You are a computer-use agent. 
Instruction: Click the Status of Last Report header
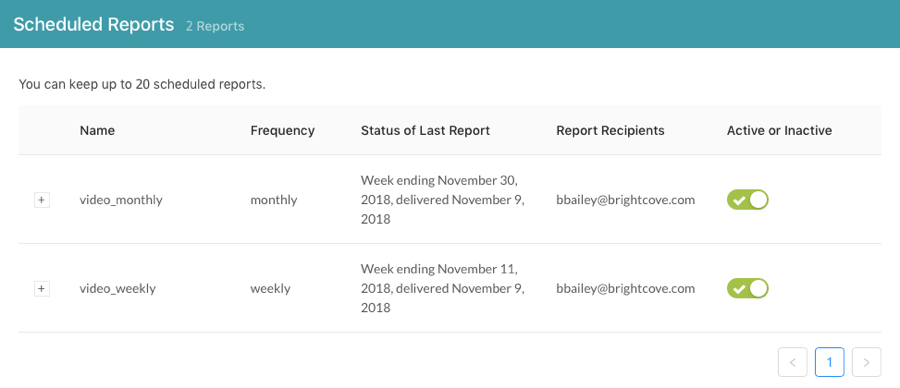click(425, 130)
